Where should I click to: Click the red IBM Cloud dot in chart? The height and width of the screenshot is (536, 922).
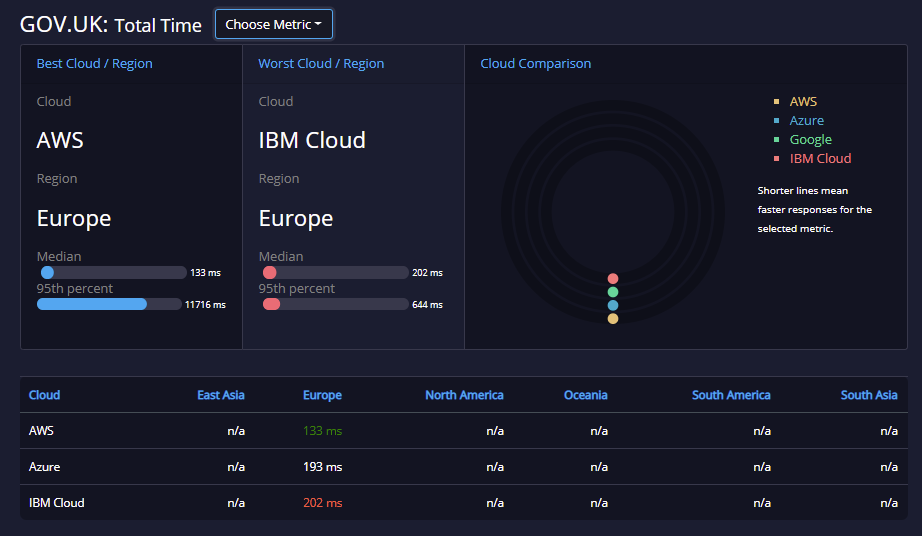(x=613, y=279)
